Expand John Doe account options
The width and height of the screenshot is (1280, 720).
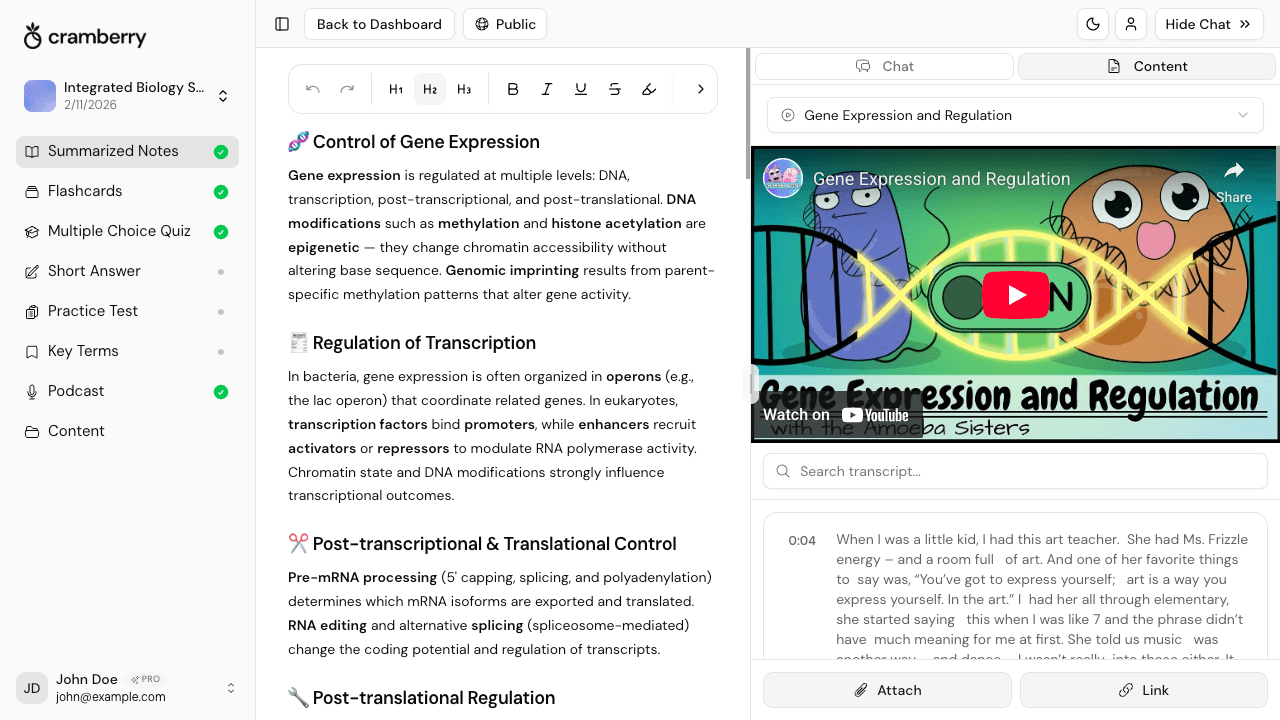pos(231,688)
